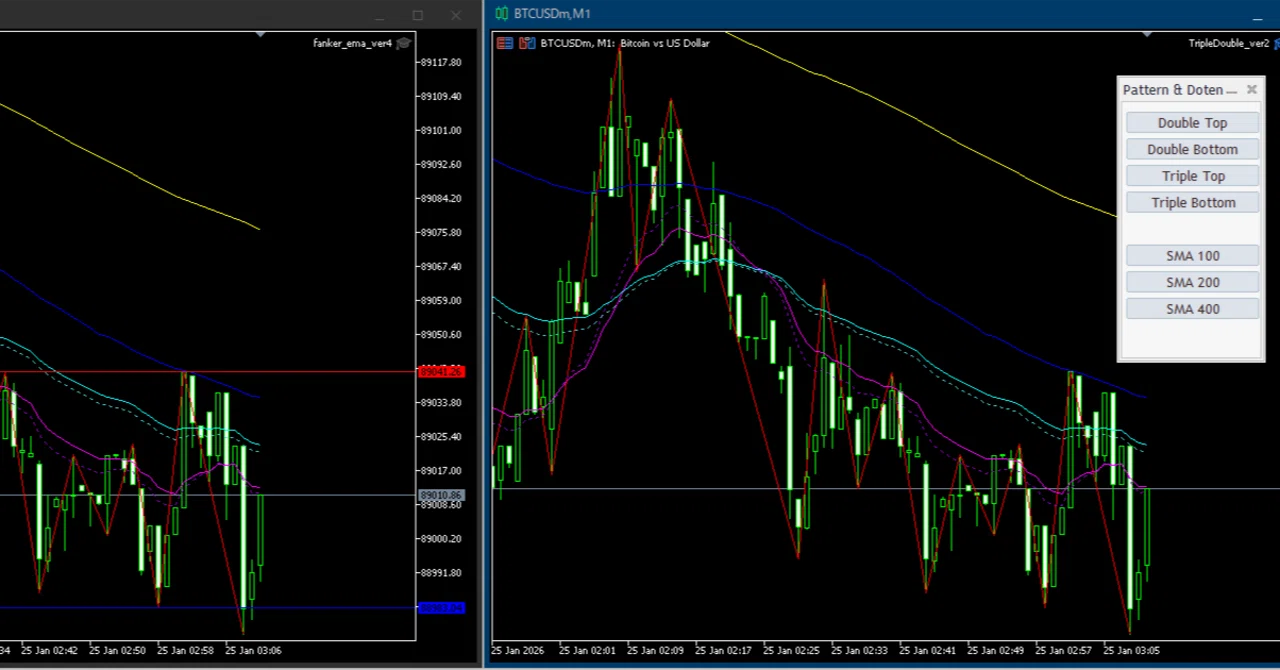
Task: Close the Pattern & Doten panel
Action: tap(1251, 90)
